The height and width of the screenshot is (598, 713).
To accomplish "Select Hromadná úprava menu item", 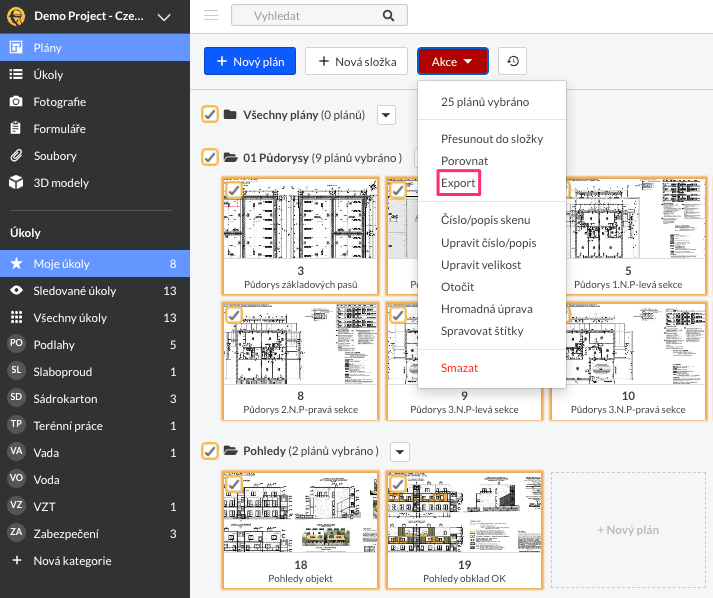I will 487,309.
